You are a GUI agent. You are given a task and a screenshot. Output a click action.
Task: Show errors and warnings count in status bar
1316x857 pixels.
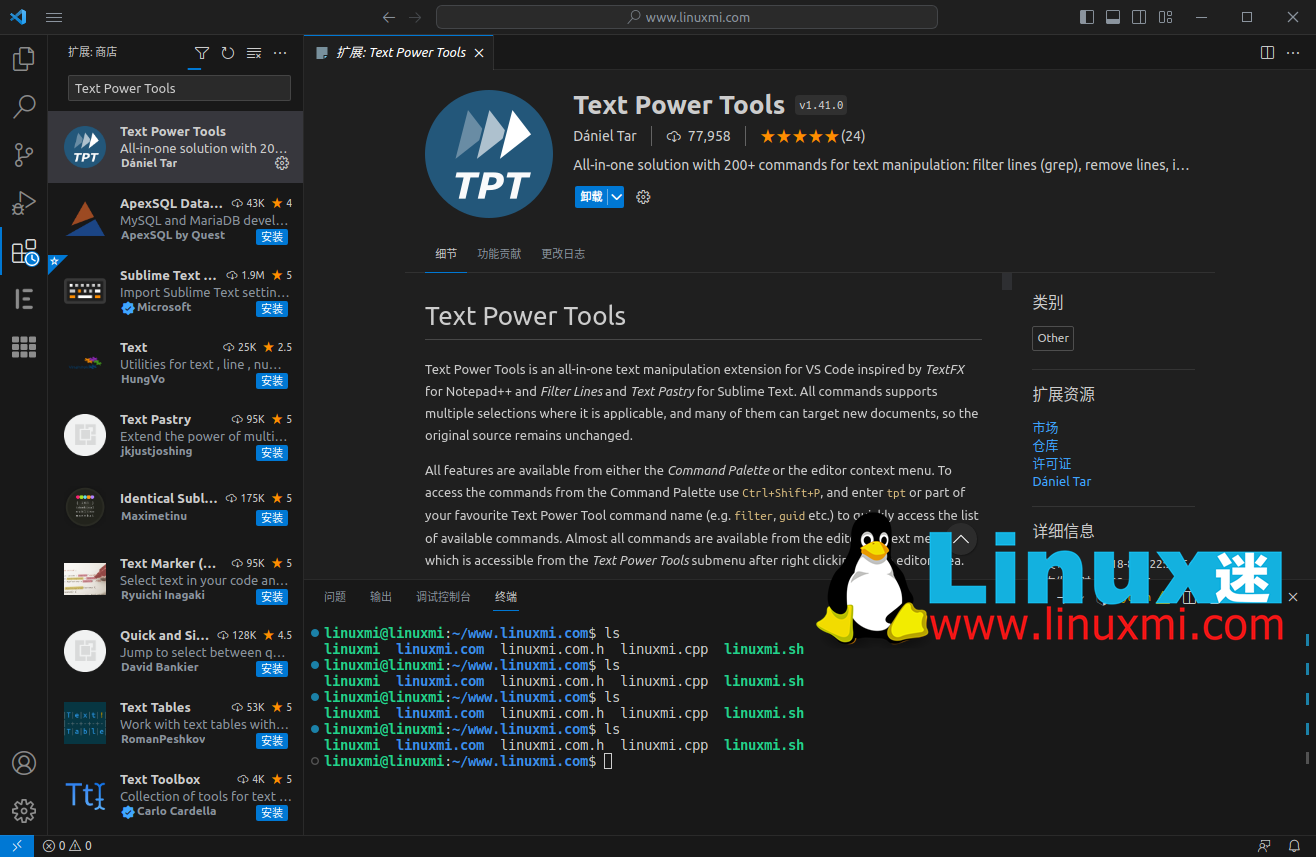[x=67, y=846]
